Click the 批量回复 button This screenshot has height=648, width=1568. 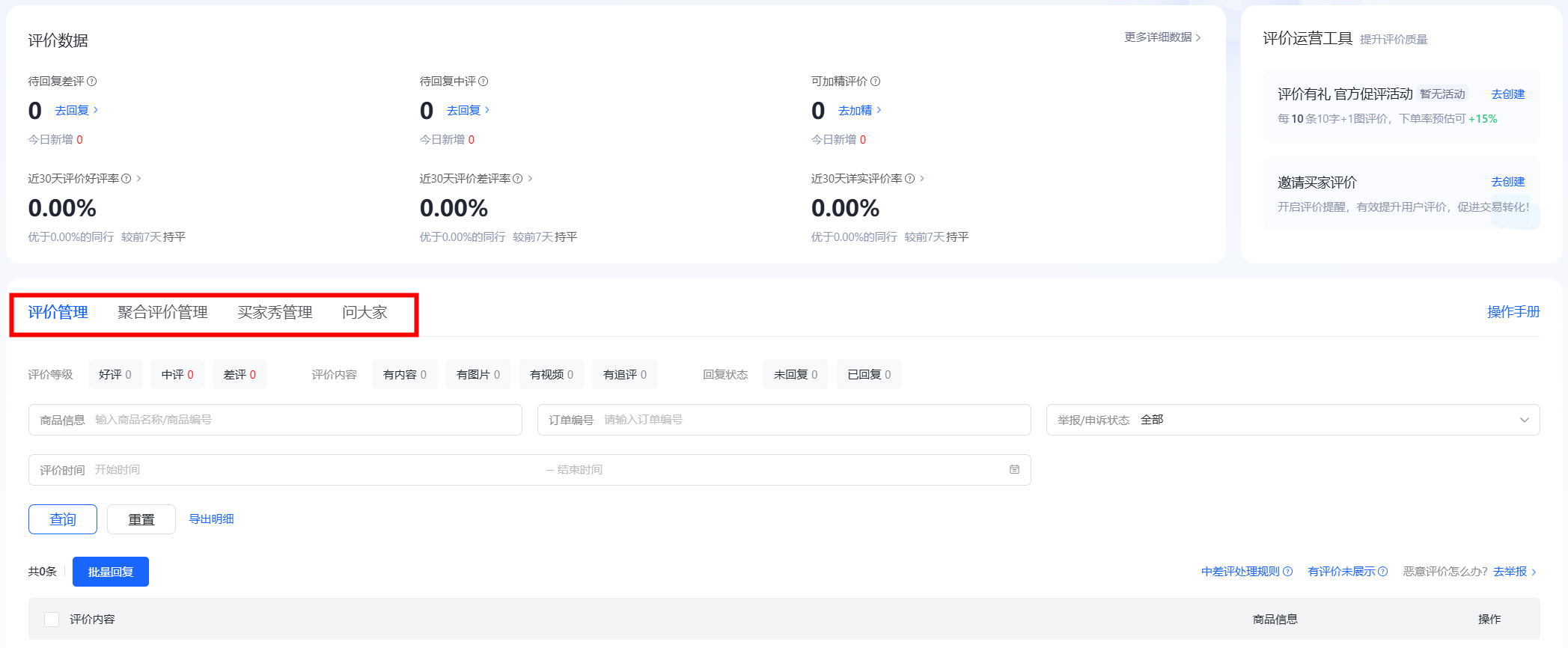[x=111, y=572]
